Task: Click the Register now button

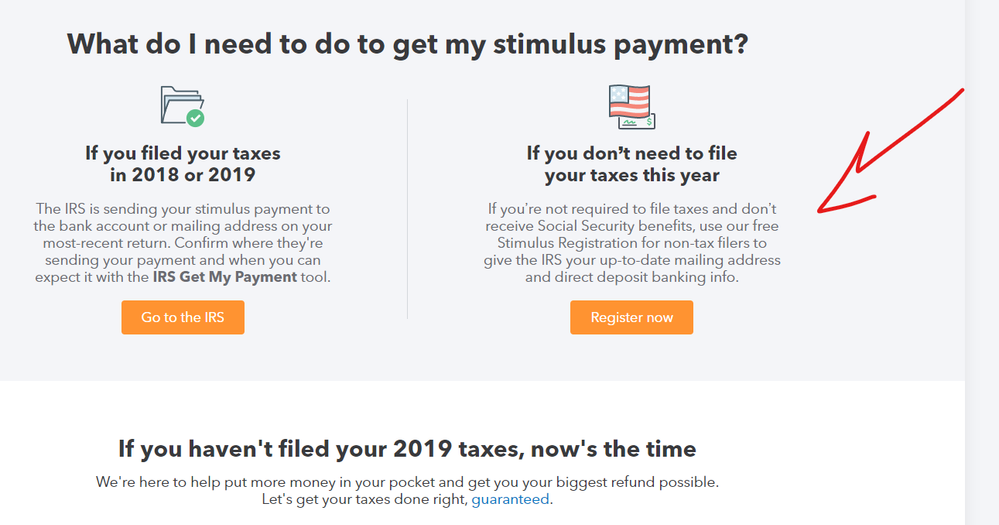Action: pyautogui.click(x=631, y=317)
